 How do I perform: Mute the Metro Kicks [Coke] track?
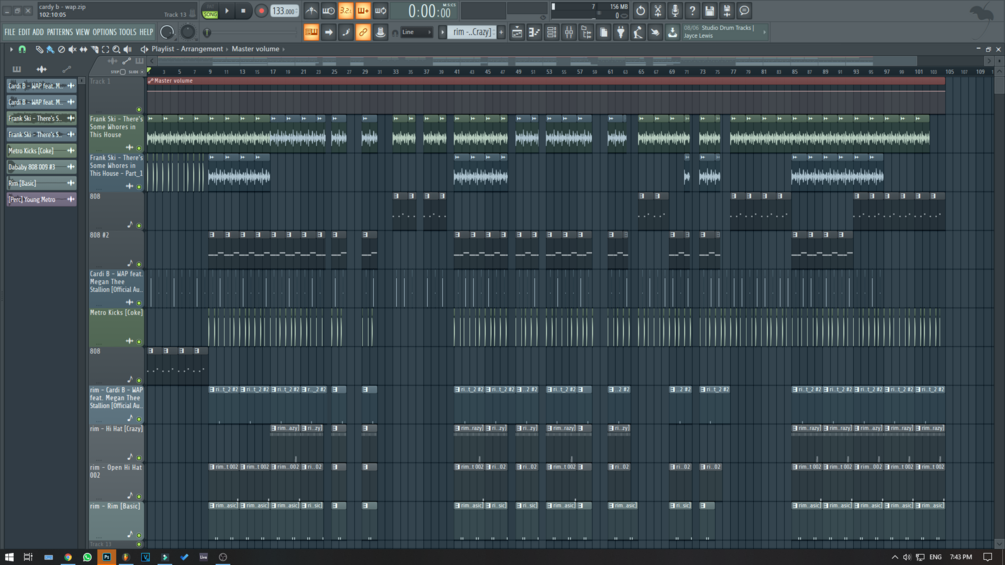point(139,341)
